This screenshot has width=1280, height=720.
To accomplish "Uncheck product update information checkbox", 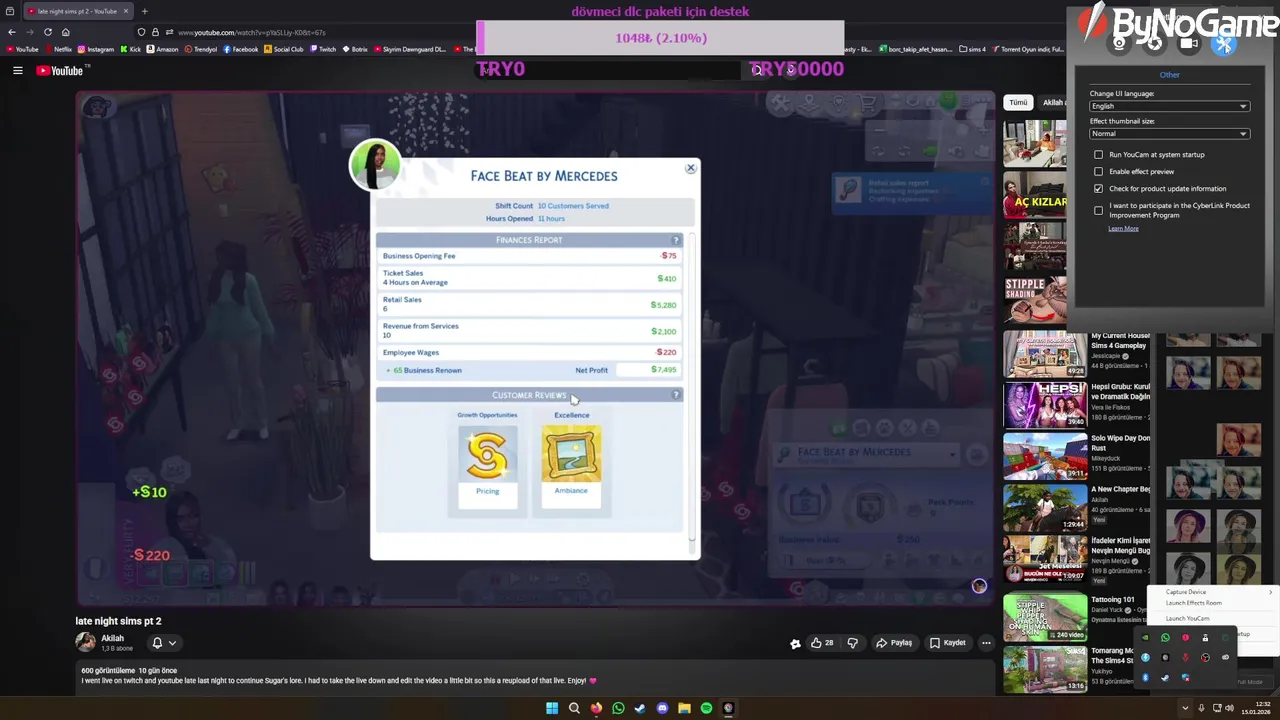I will [x=1098, y=189].
